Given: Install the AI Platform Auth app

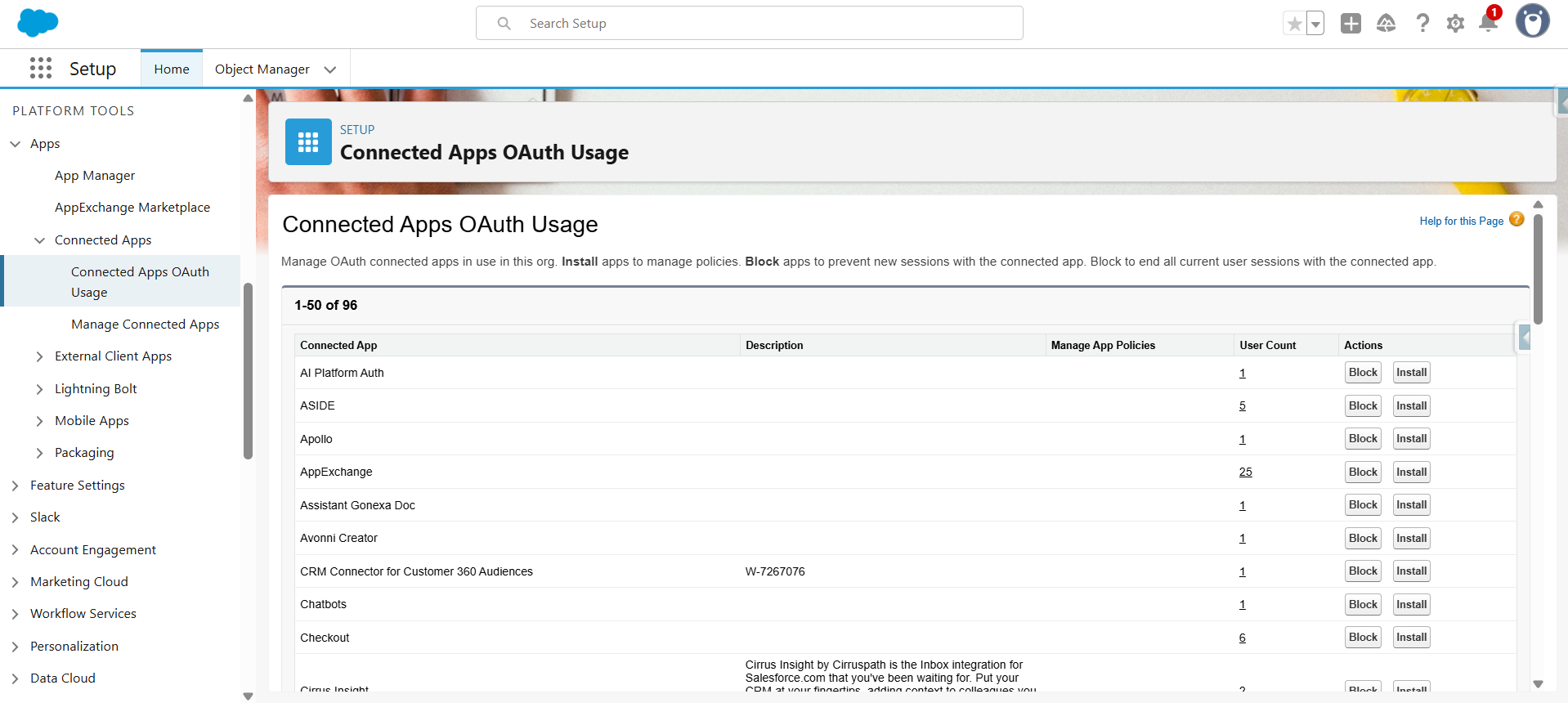Looking at the screenshot, I should coord(1412,373).
